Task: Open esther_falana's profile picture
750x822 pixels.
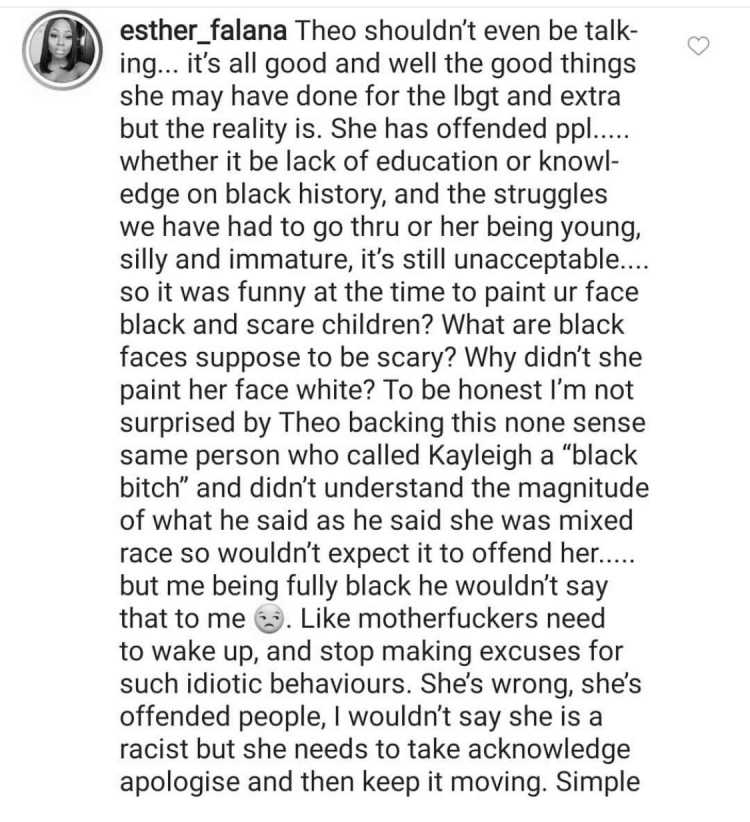Action: (62, 50)
